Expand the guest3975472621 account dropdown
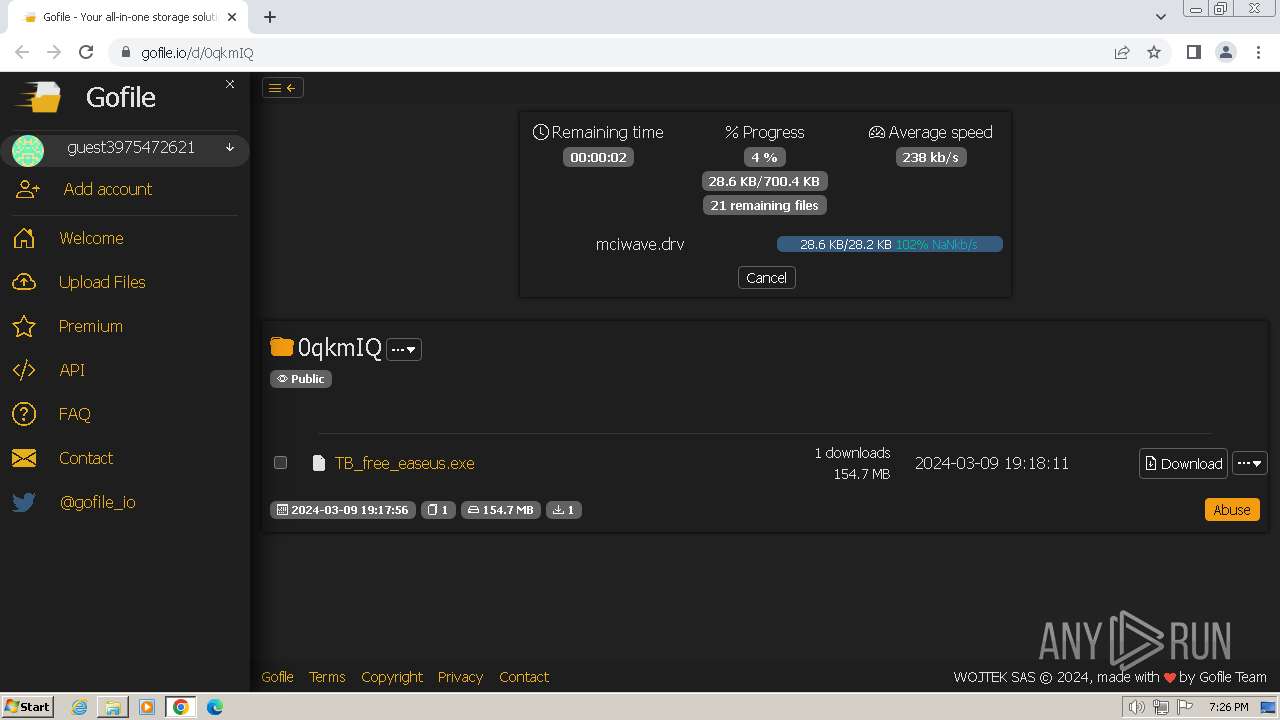The image size is (1280, 720). [230, 148]
